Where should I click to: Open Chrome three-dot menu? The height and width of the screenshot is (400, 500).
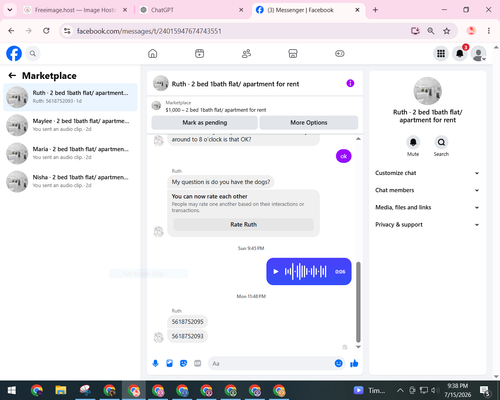(x=489, y=31)
